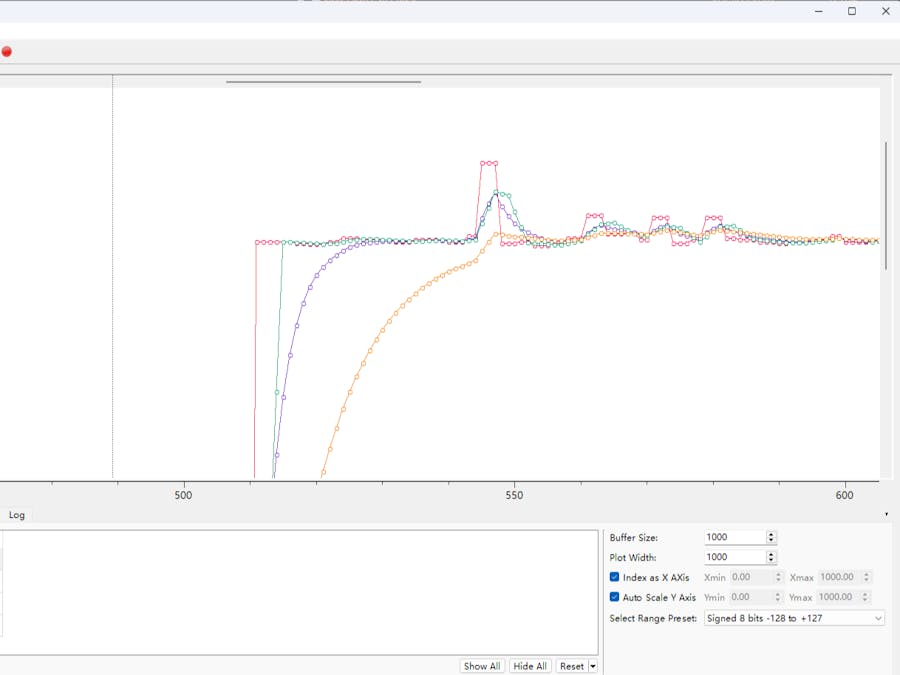This screenshot has height=675, width=900.
Task: Minimize the application window
Action: (x=819, y=11)
